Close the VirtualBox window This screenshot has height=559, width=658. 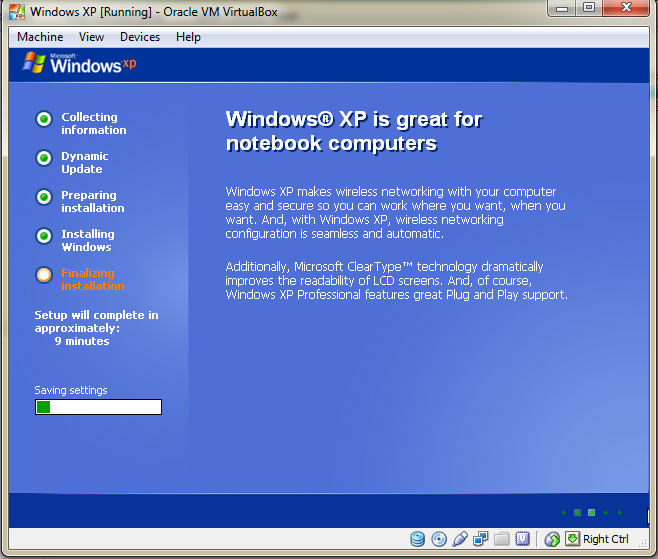tap(626, 8)
